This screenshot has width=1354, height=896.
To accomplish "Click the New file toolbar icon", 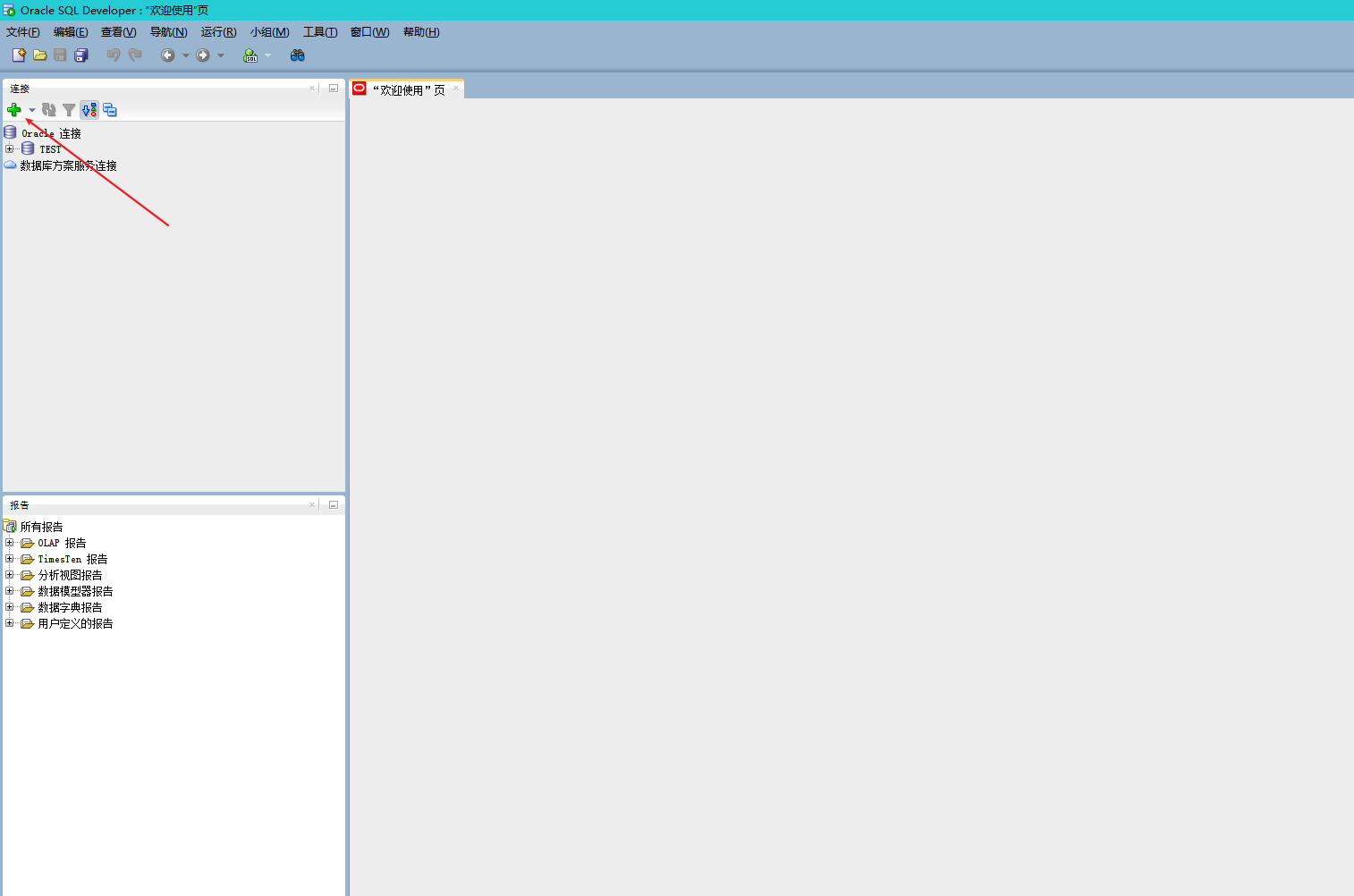I will pyautogui.click(x=19, y=55).
